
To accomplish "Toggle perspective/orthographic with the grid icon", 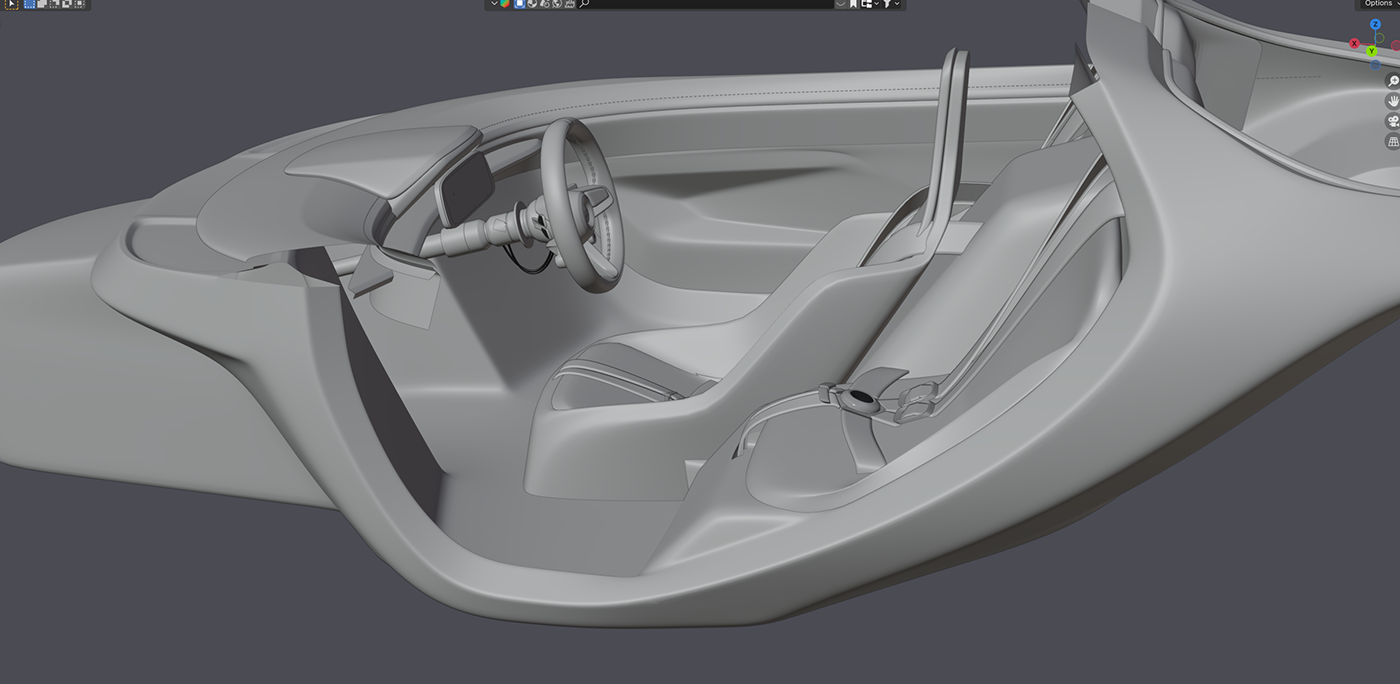I will tap(1392, 141).
